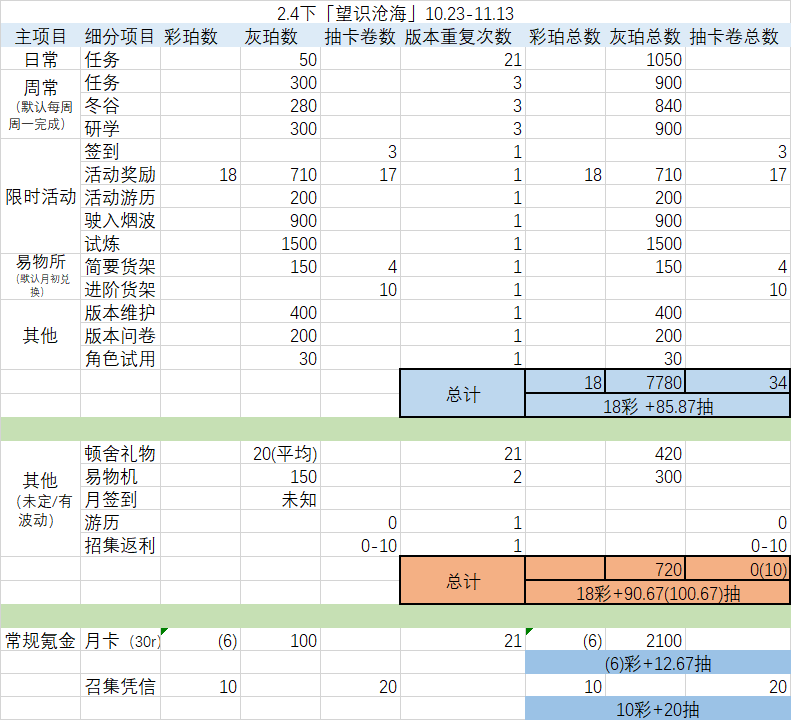Click the 常规氪金 category cell
791x720 pixels.
40,640
